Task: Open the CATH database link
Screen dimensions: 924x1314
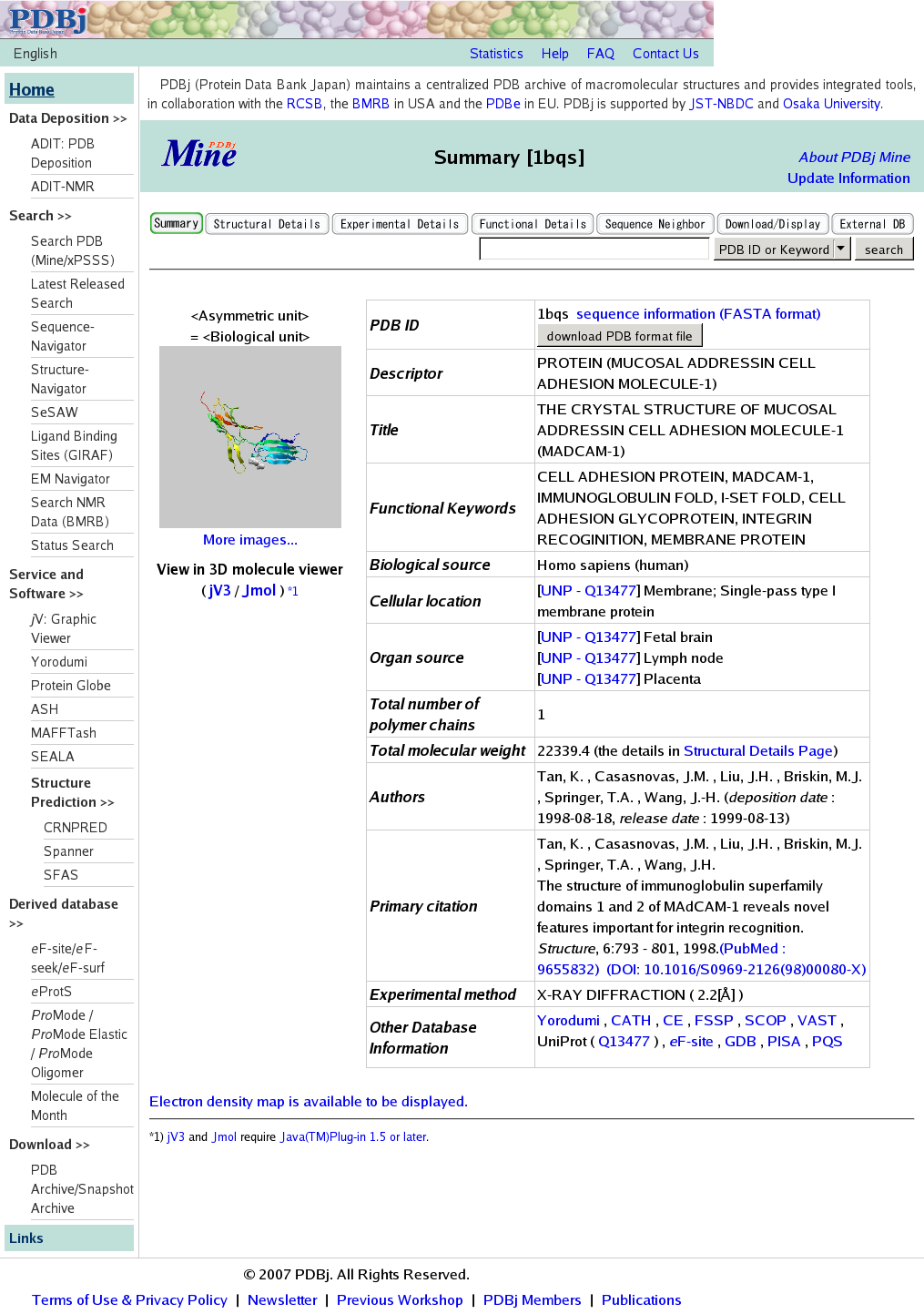Action: [631, 1020]
